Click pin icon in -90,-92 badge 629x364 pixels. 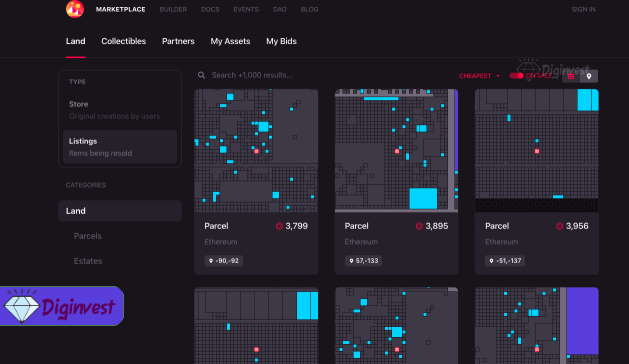[211, 261]
